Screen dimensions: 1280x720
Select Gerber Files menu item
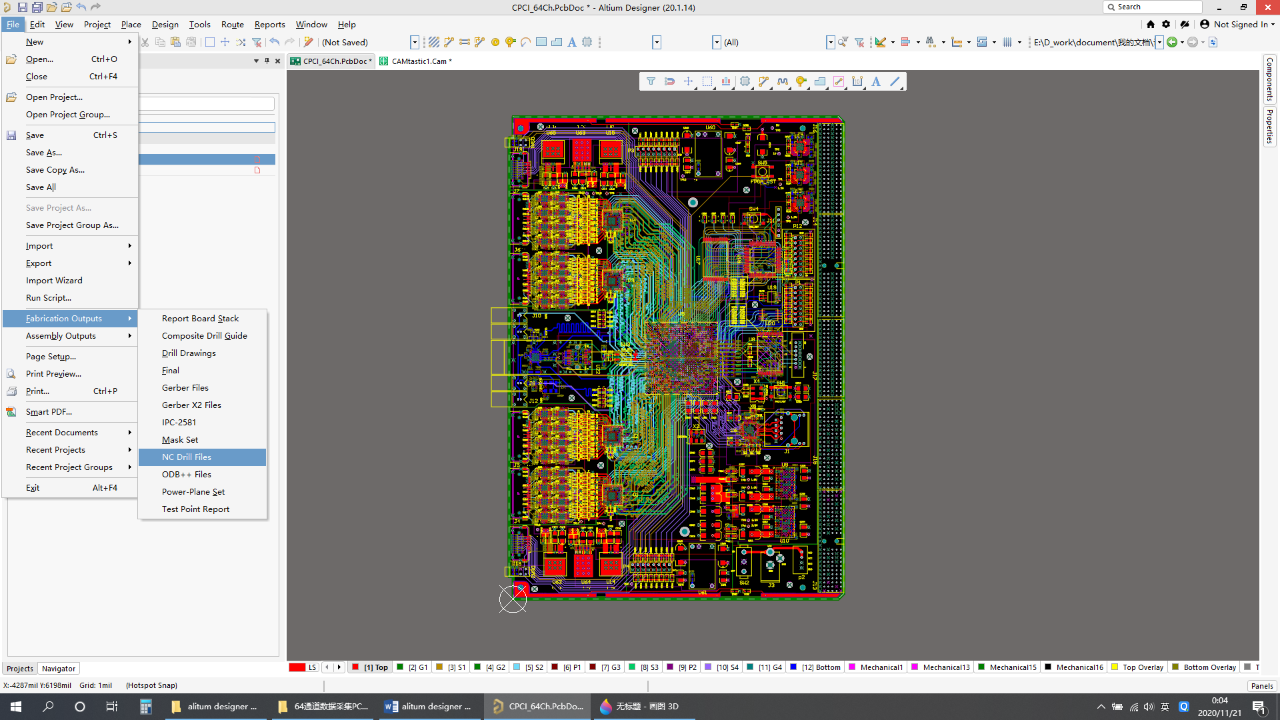click(x=203, y=388)
